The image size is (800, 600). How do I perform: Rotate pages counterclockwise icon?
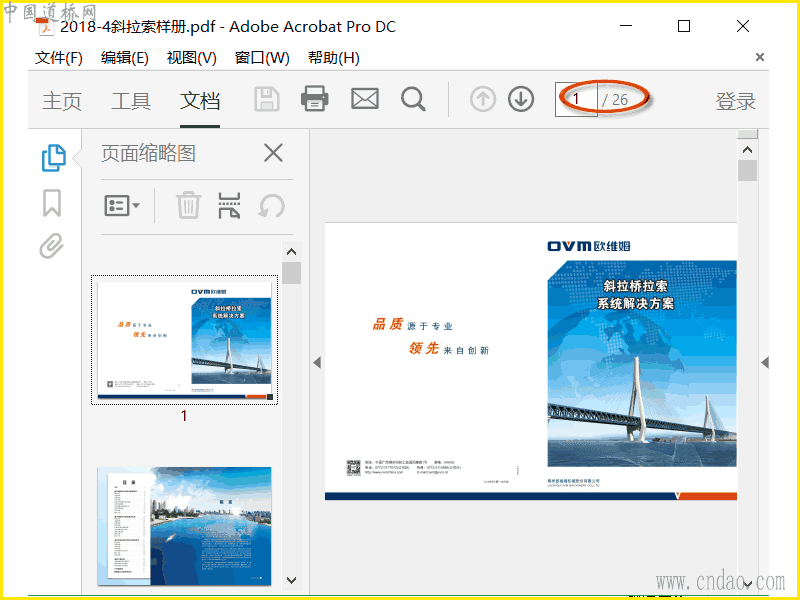[271, 206]
